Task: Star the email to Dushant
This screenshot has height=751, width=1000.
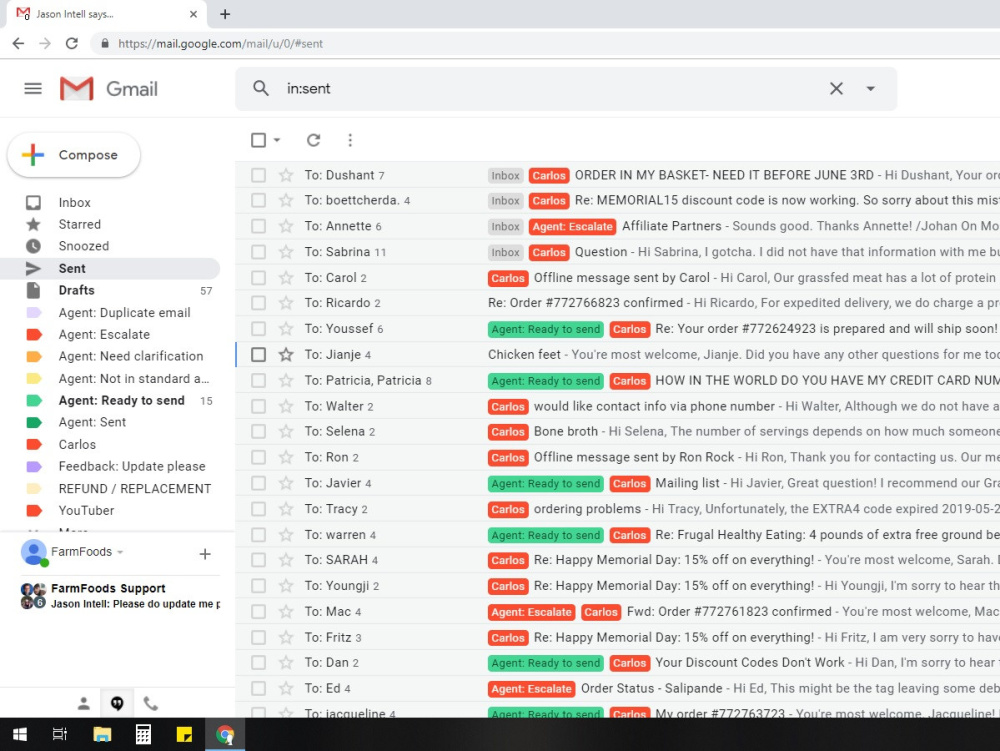Action: pyautogui.click(x=286, y=175)
